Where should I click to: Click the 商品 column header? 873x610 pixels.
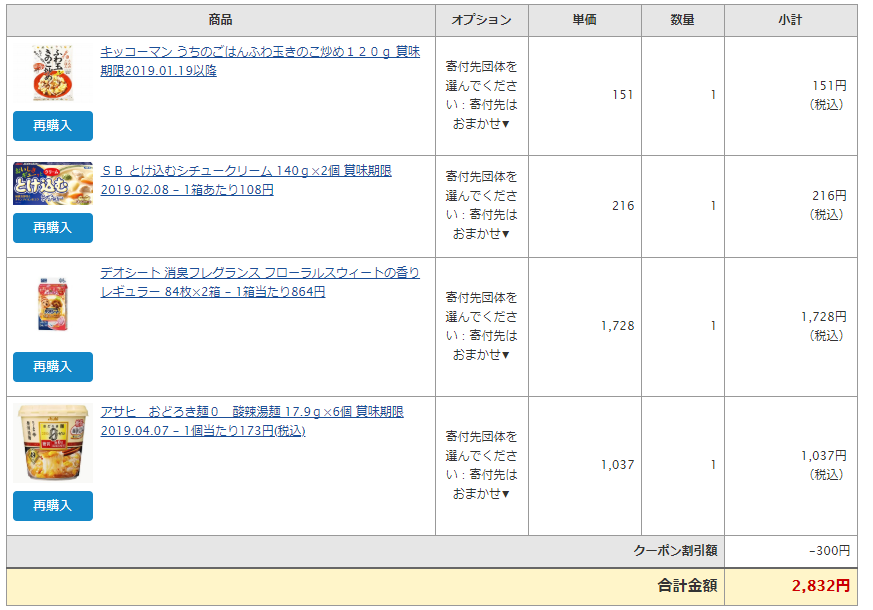[x=220, y=20]
